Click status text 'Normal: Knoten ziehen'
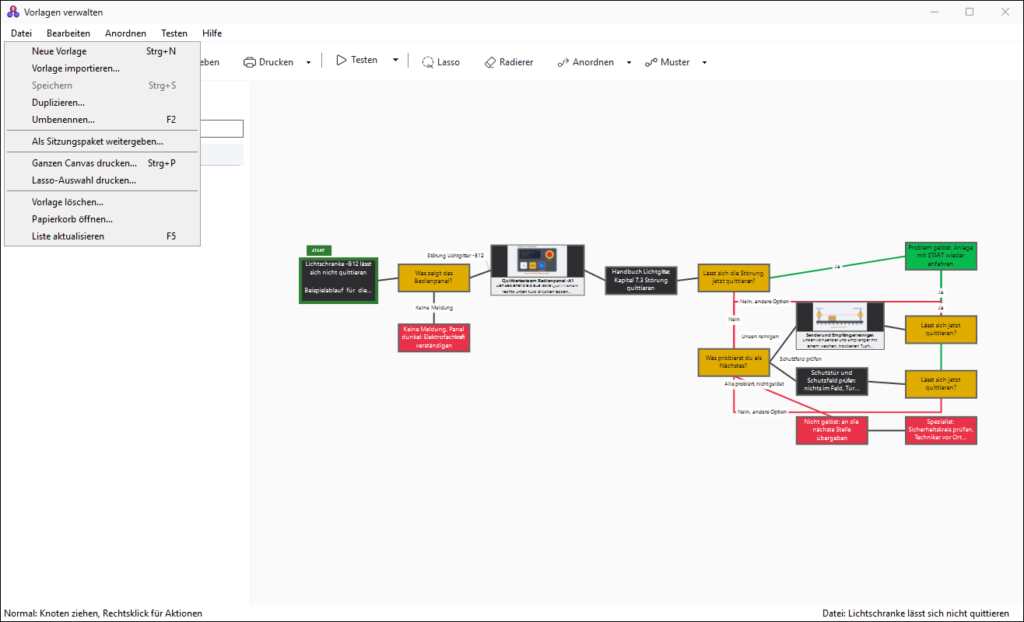Screen dimensions: 1024x622 (103, 614)
